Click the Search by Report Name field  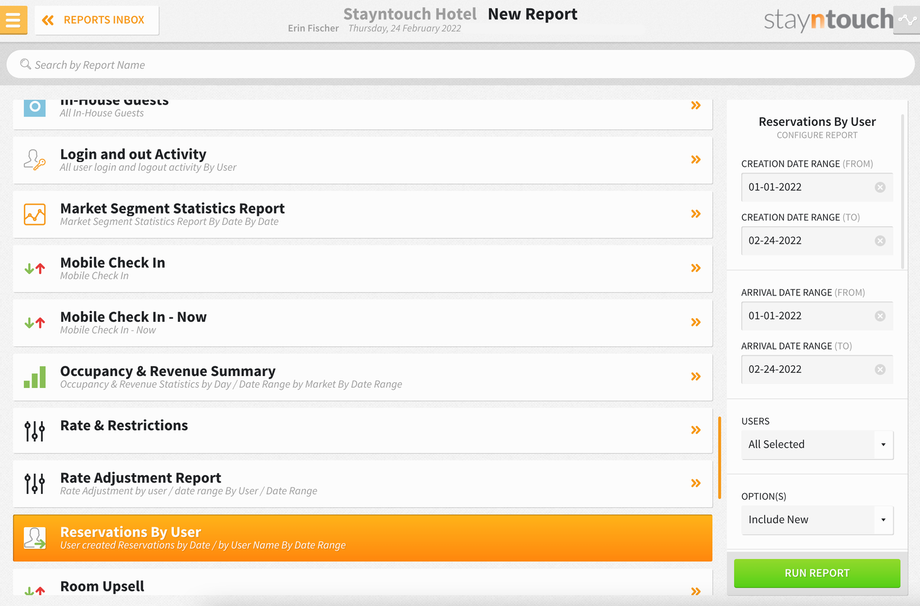coord(461,65)
